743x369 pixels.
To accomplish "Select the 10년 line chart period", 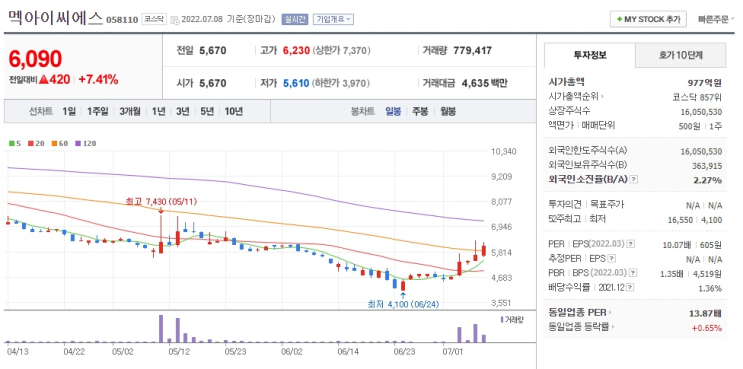I will tap(234, 111).
